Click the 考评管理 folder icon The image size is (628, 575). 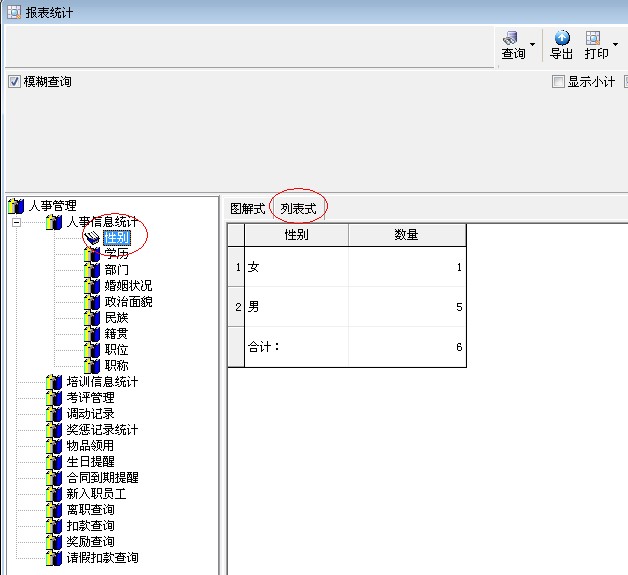[x=54, y=398]
